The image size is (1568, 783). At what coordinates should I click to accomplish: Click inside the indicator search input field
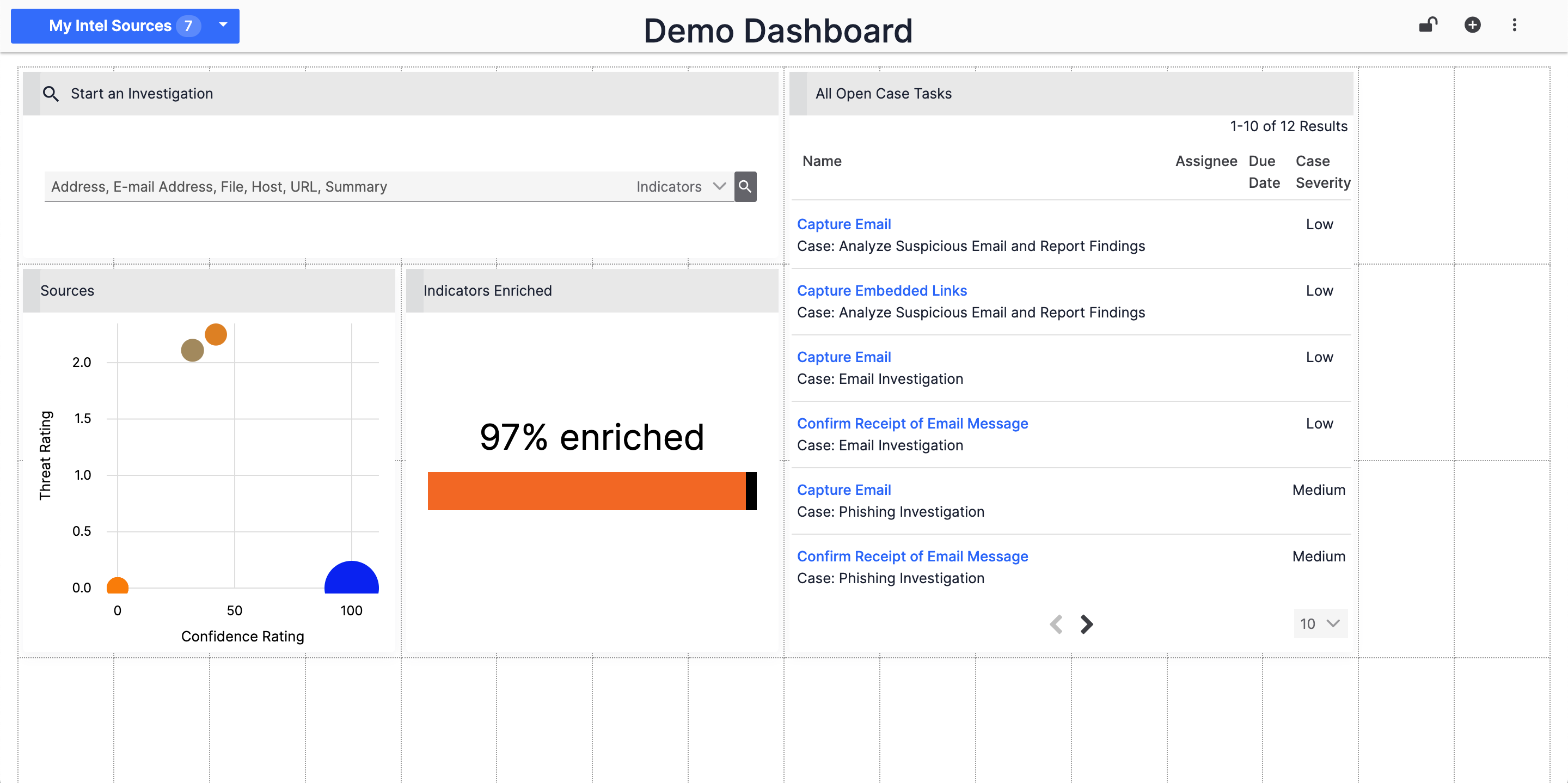pos(335,187)
